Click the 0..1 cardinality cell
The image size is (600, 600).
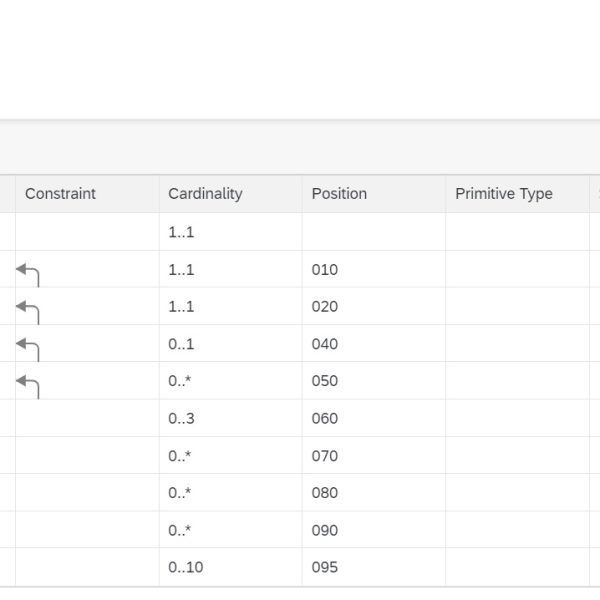181,344
